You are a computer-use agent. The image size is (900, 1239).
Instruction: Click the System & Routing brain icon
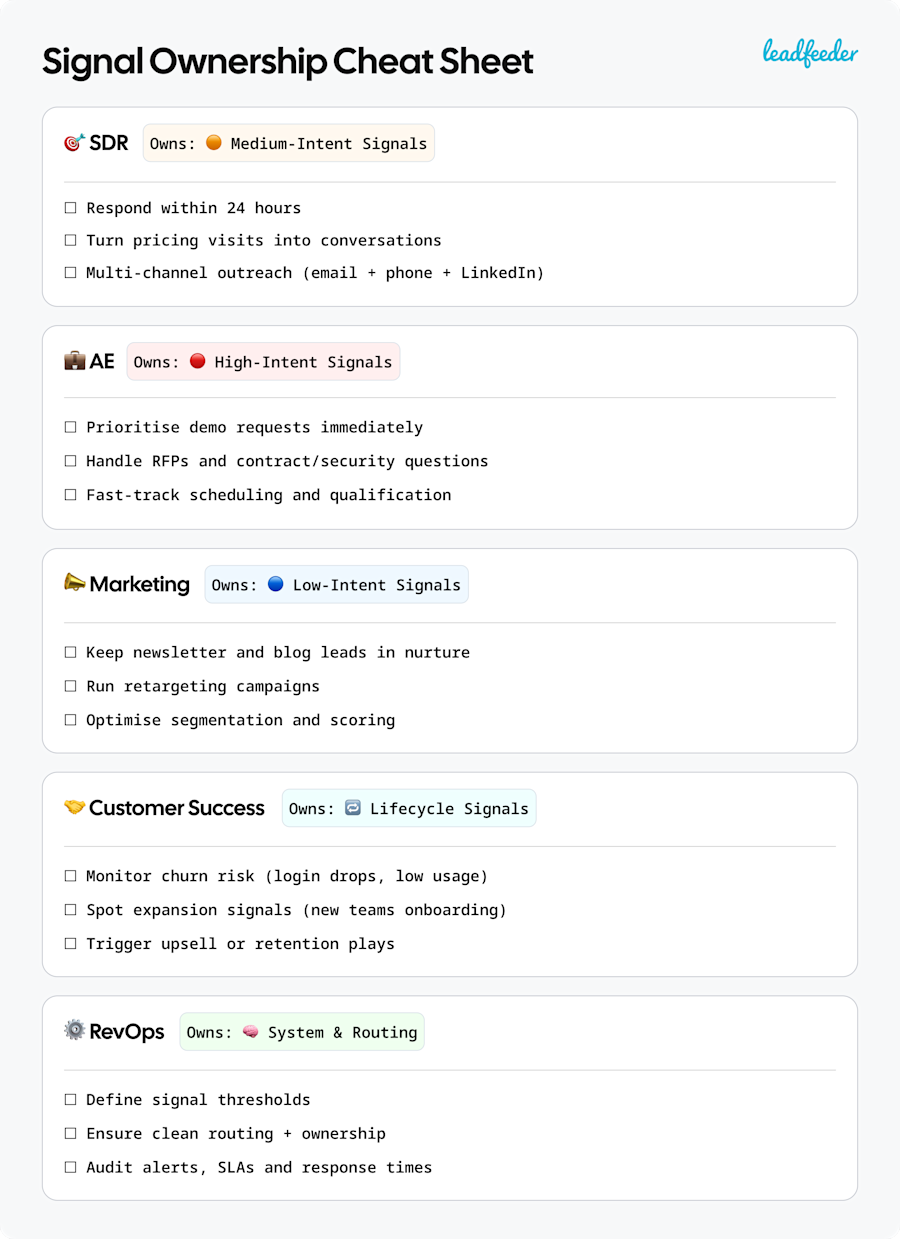tap(250, 1032)
